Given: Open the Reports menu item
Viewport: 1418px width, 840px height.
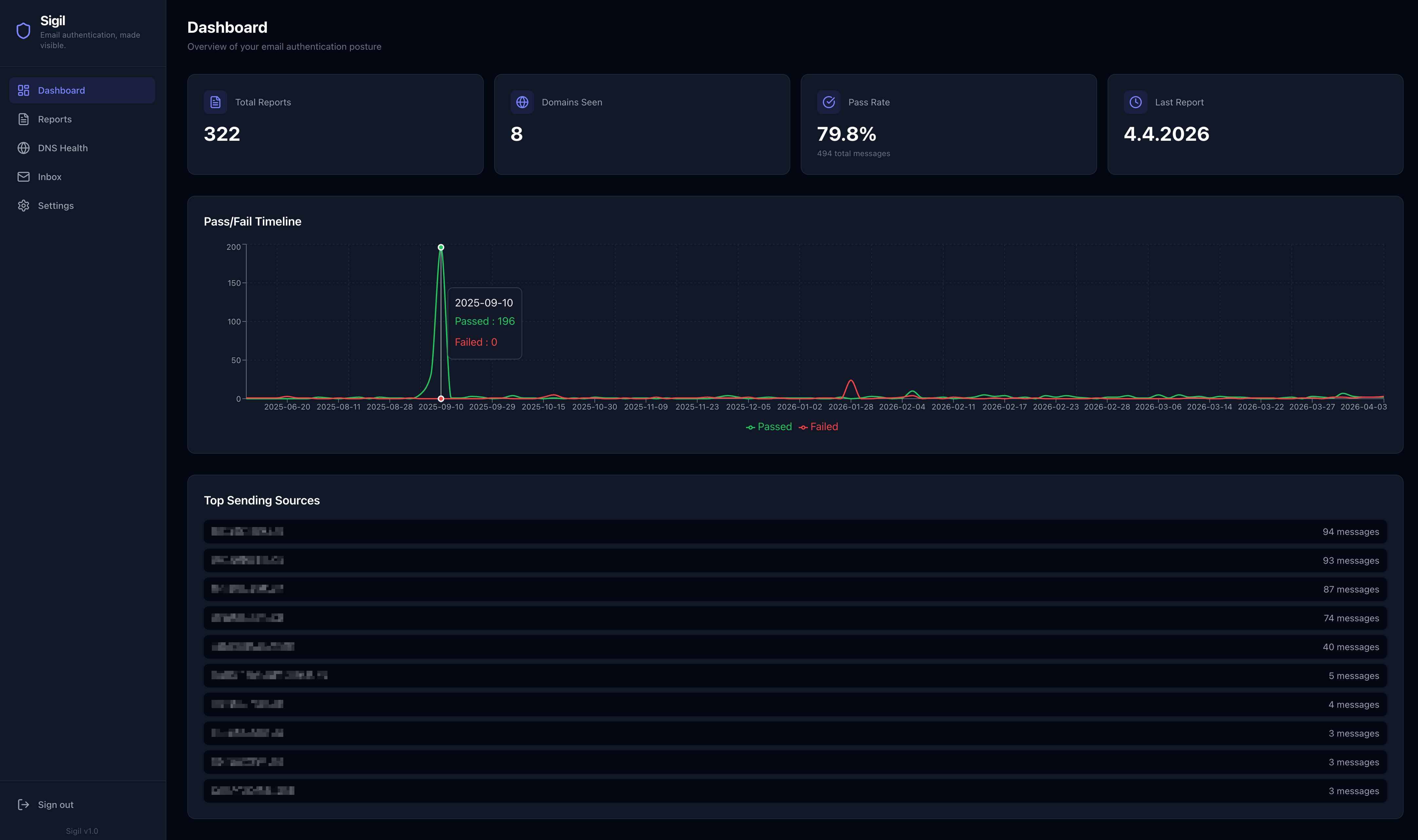Looking at the screenshot, I should 55,119.
